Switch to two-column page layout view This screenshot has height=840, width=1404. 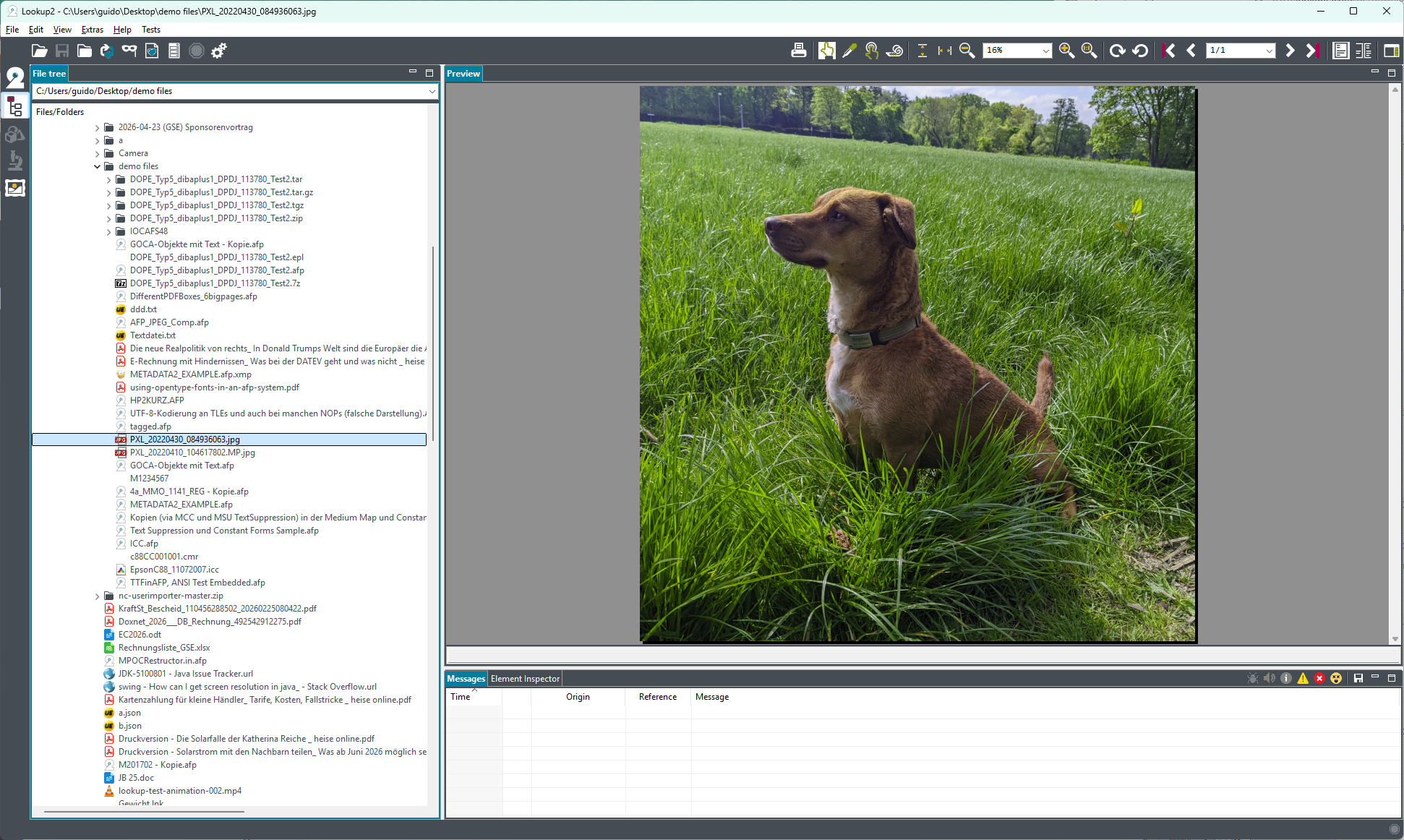coord(1364,51)
